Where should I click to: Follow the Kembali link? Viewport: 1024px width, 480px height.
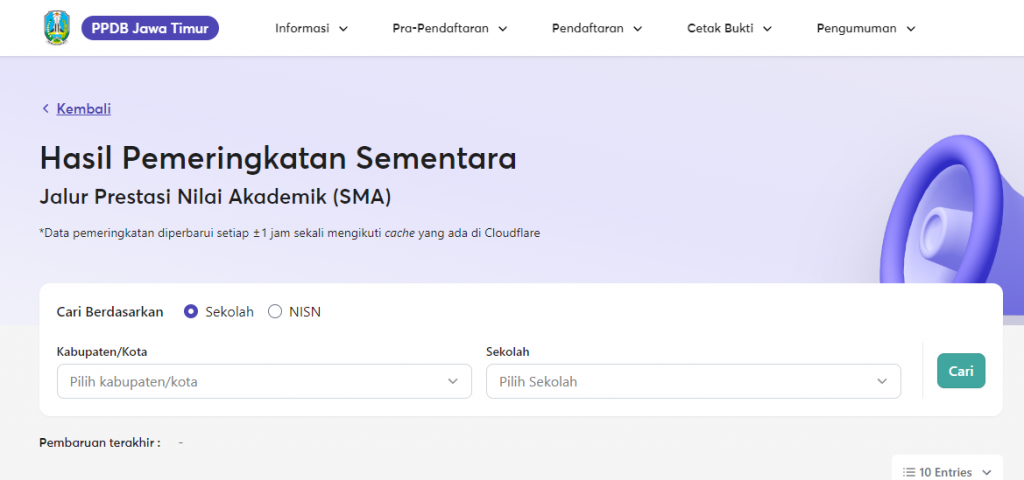click(x=84, y=109)
